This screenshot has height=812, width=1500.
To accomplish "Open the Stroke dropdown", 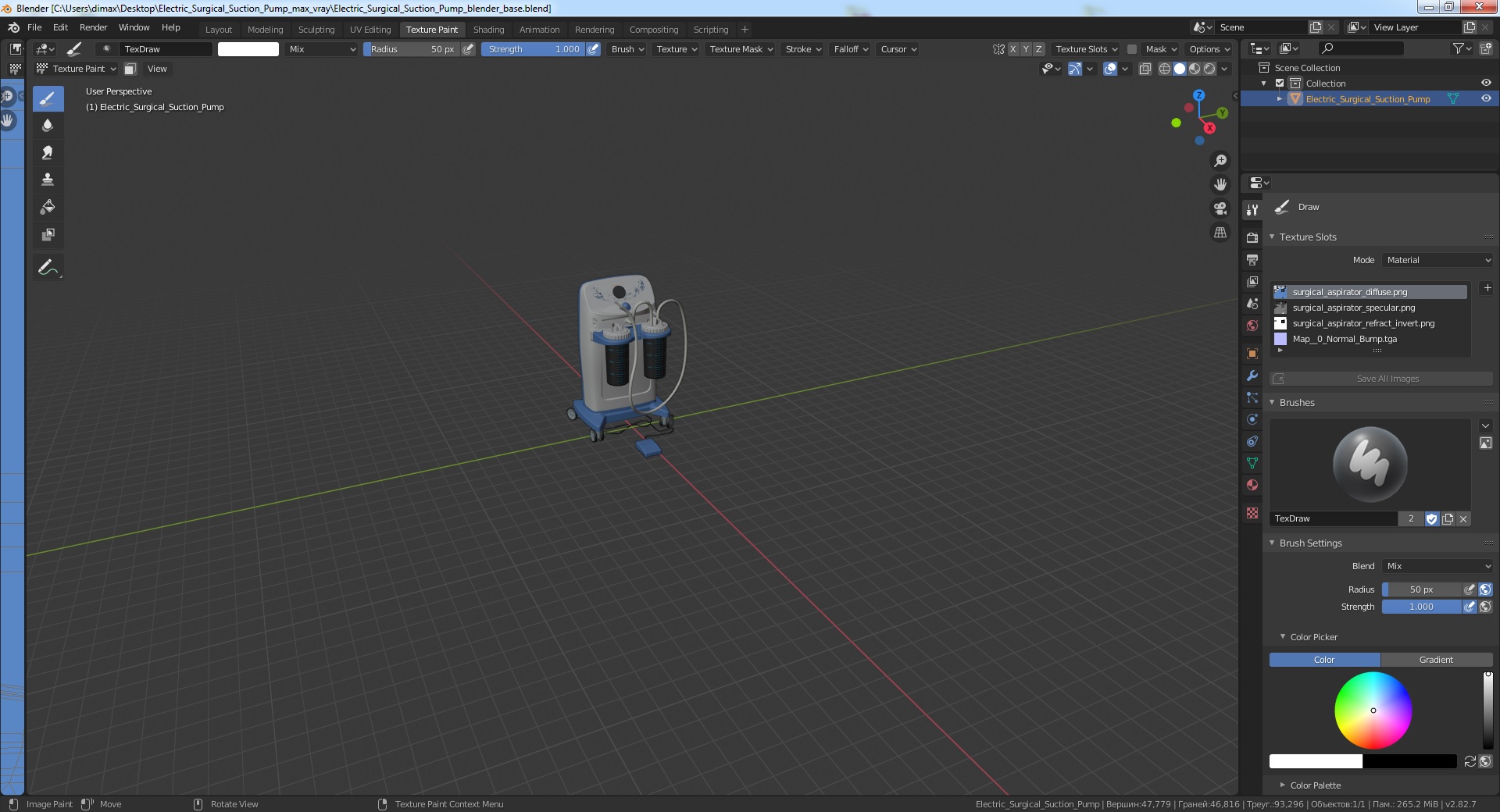I will click(x=802, y=49).
